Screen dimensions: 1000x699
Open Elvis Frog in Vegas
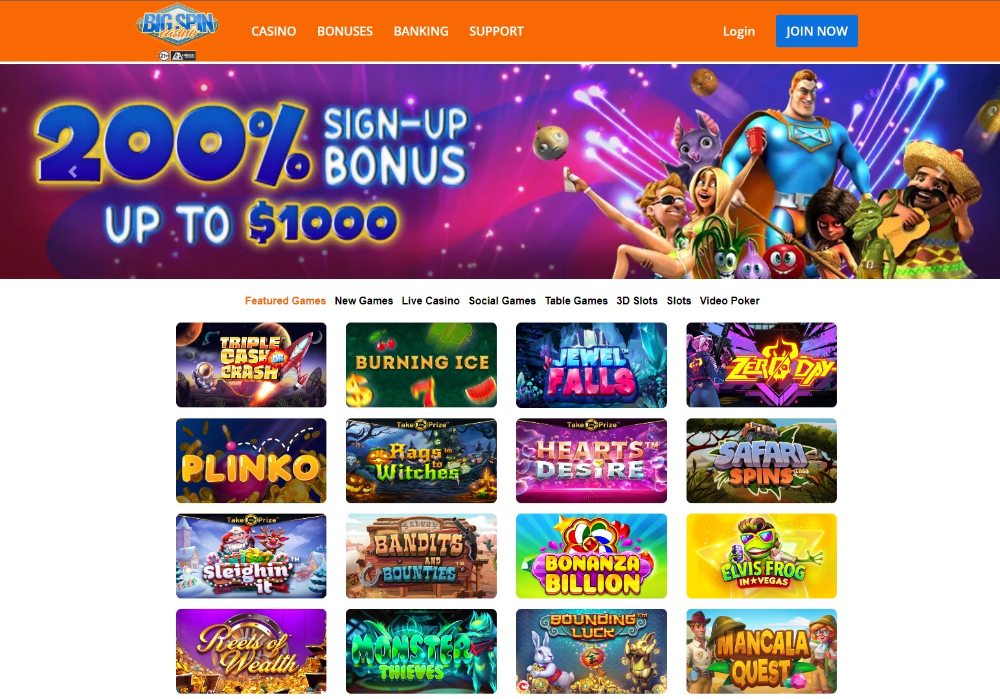point(761,556)
